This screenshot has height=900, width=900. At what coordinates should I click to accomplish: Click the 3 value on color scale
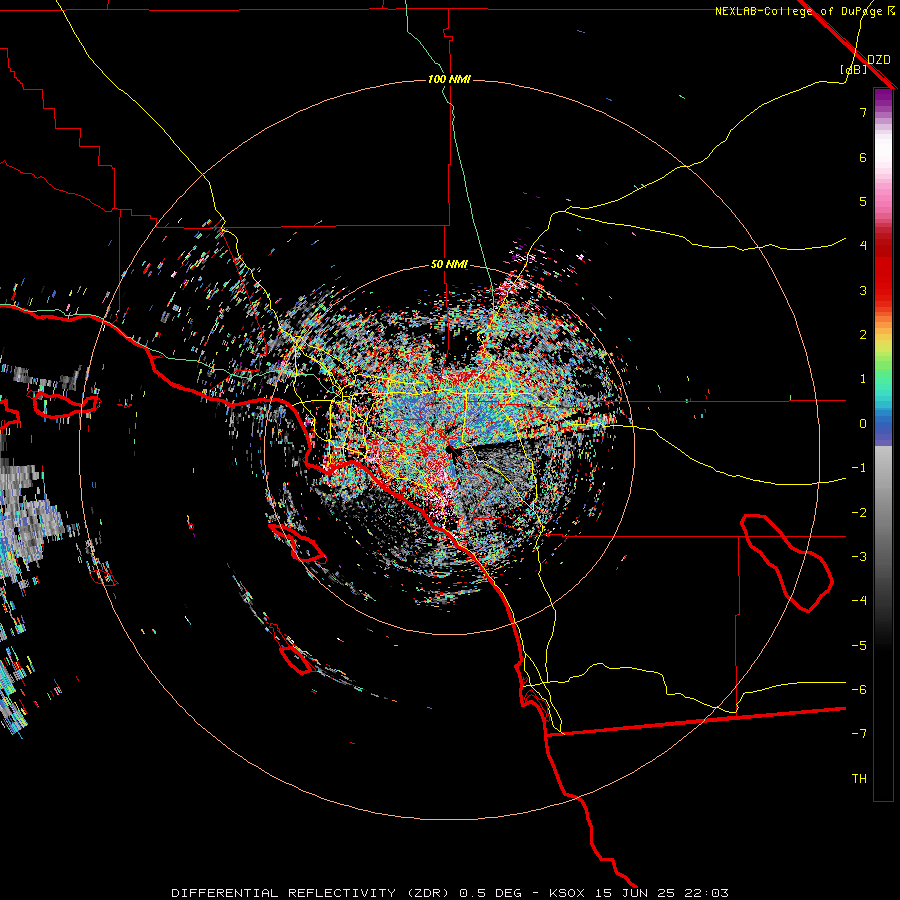click(x=863, y=290)
